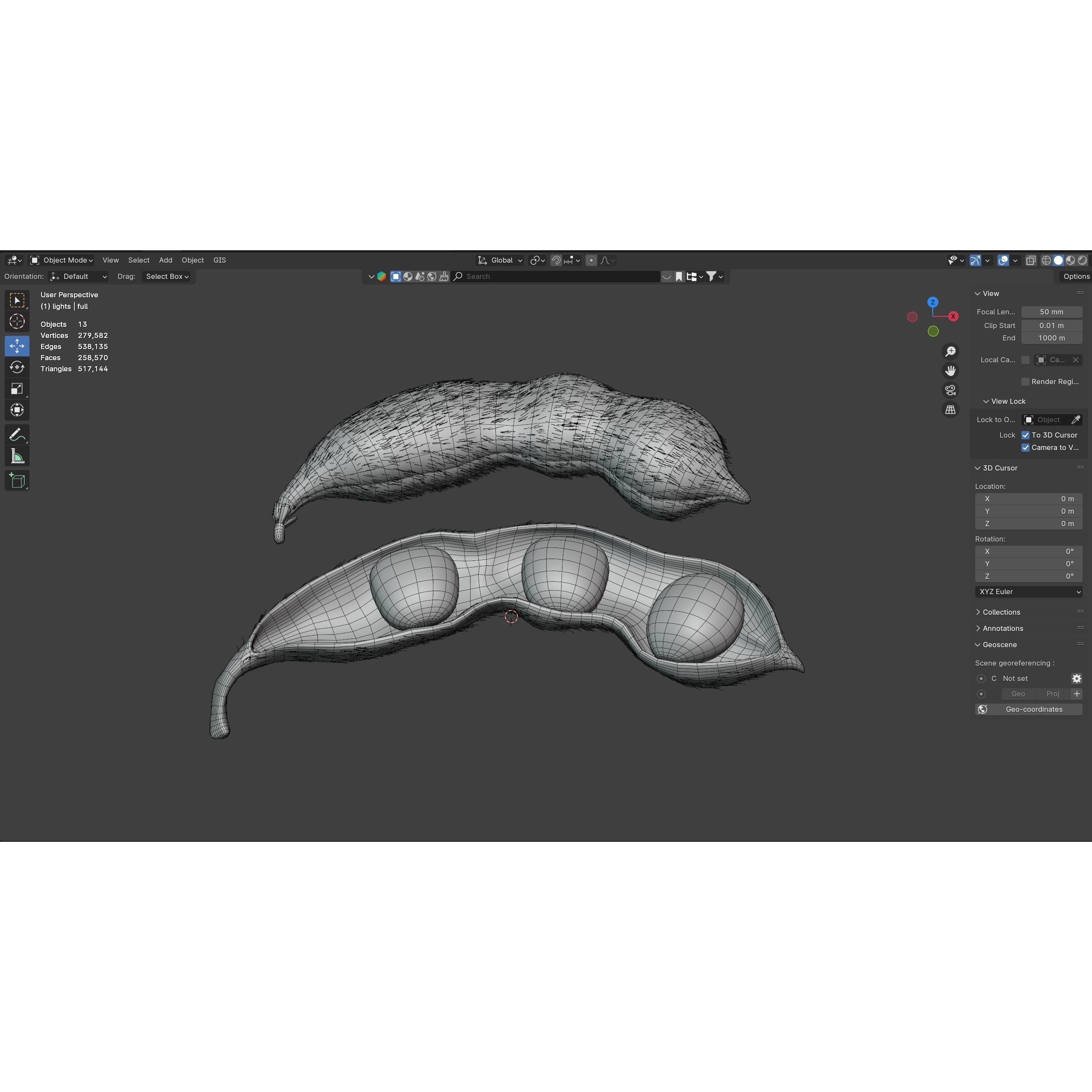Activate the Scale tool
Viewport: 1092px width, 1092px height.
pyautogui.click(x=16, y=388)
